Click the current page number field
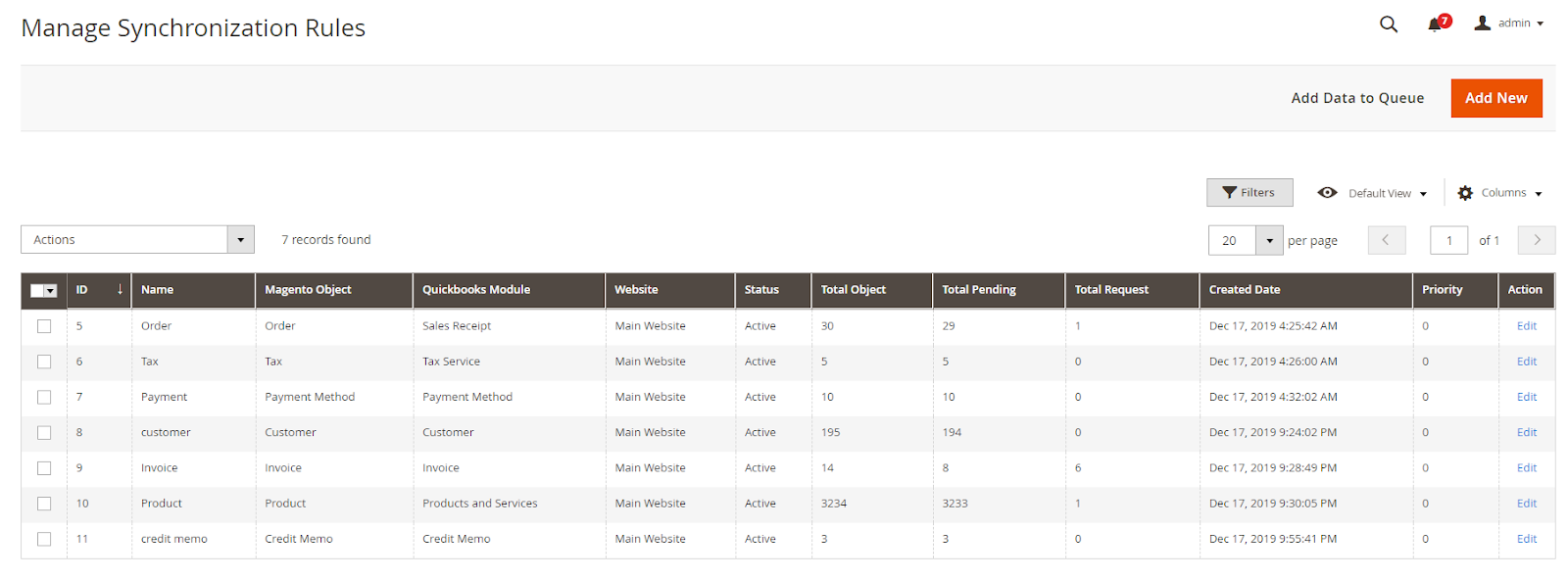This screenshot has width=1568, height=579. (1447, 240)
